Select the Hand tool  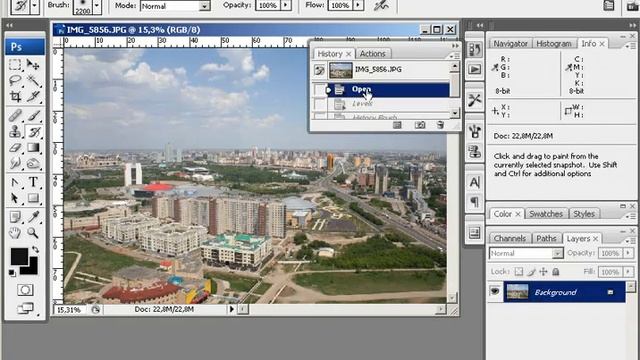[x=15, y=233]
